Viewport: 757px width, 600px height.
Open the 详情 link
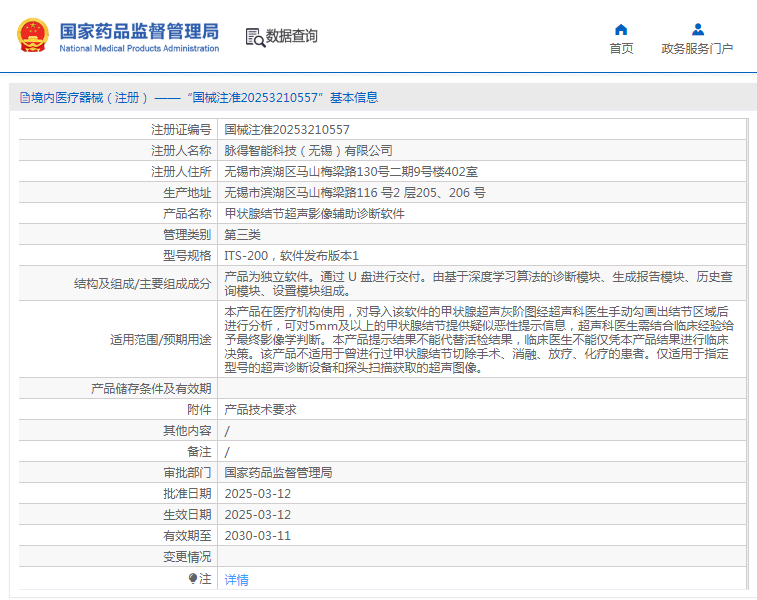237,579
